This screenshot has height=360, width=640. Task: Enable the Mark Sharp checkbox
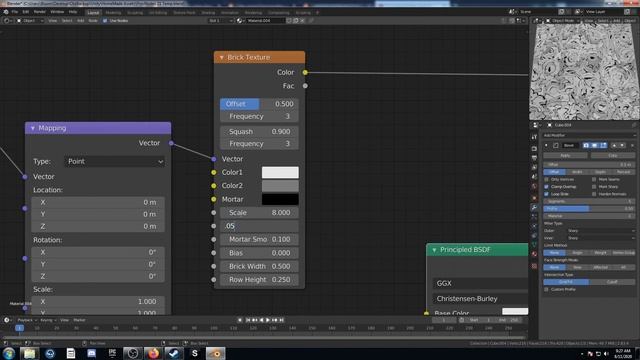594,187
